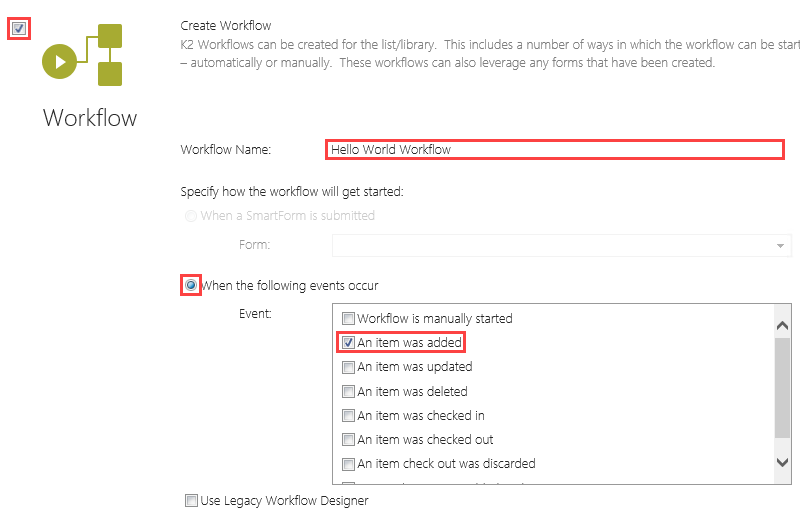Check 'Workflow is manually started'
The image size is (800, 512).
pyautogui.click(x=349, y=319)
